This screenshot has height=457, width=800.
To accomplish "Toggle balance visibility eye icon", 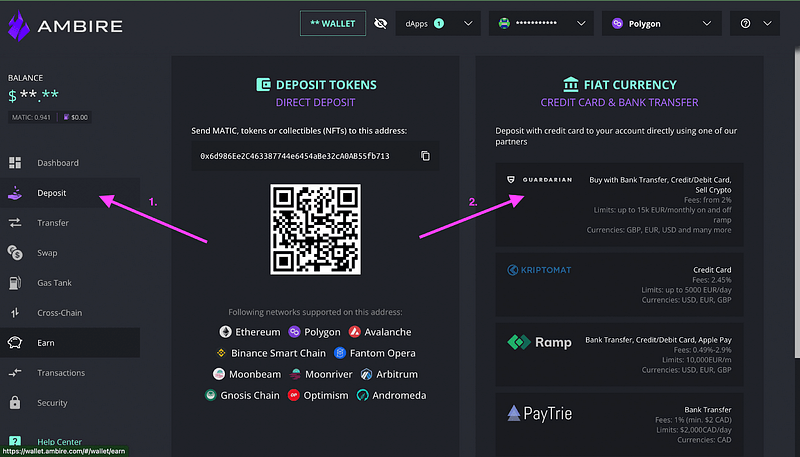I will pos(381,23).
